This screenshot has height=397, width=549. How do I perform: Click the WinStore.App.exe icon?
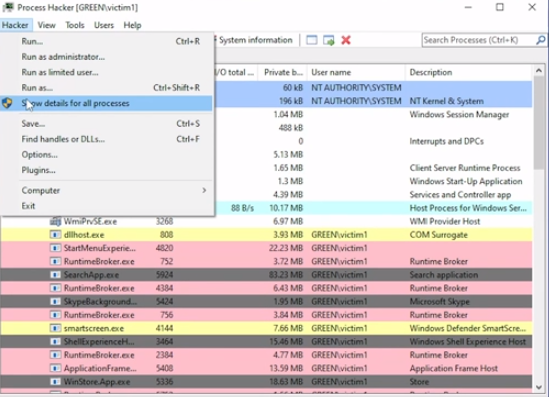click(55, 382)
